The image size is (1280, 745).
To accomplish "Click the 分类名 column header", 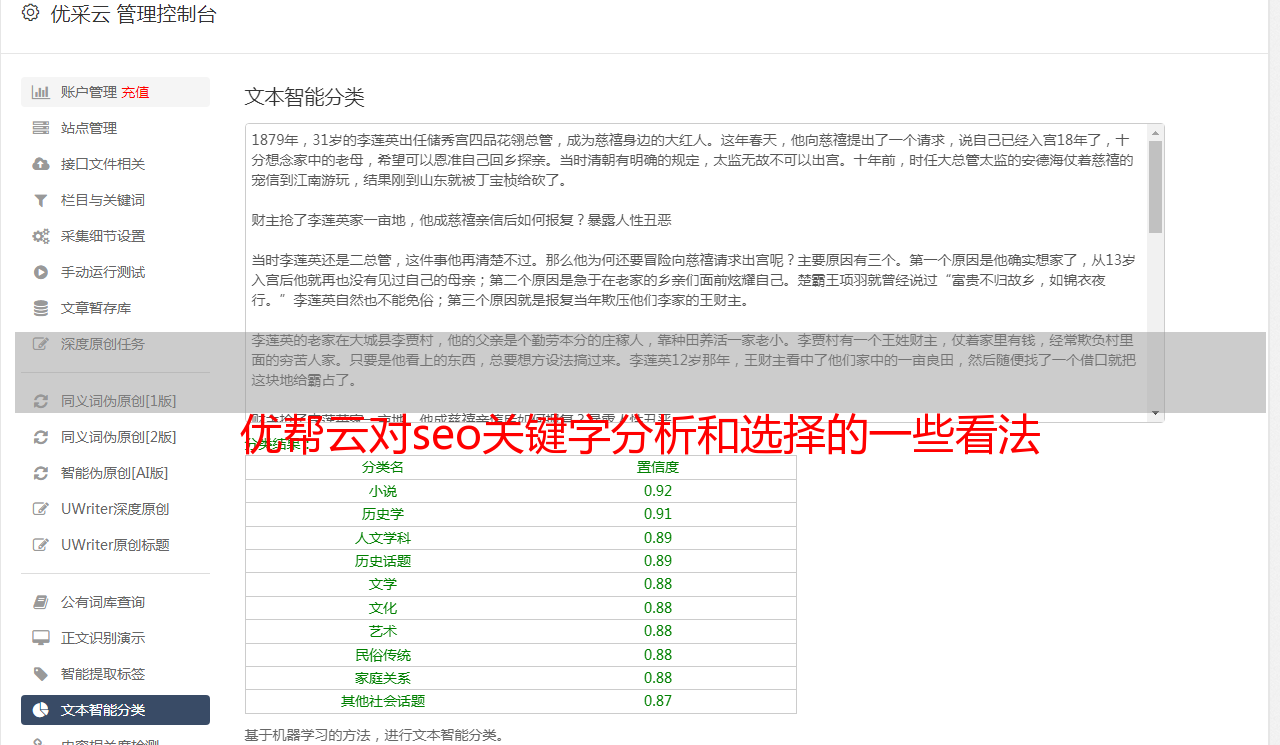I will tap(383, 467).
